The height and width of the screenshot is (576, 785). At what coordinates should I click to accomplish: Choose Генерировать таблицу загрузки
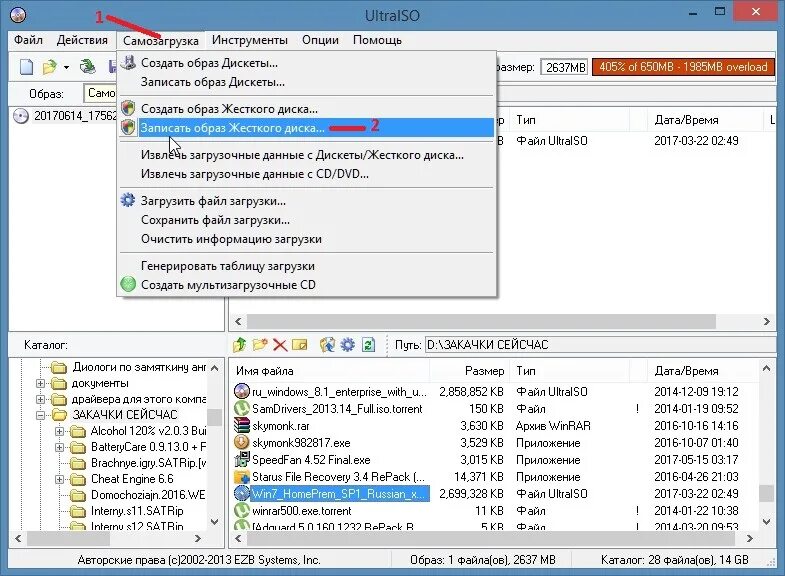307,266
